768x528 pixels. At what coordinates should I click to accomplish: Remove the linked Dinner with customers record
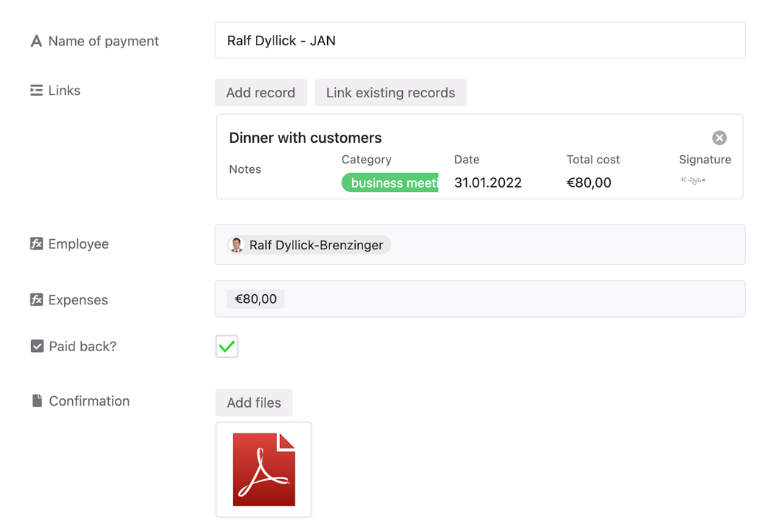719,138
